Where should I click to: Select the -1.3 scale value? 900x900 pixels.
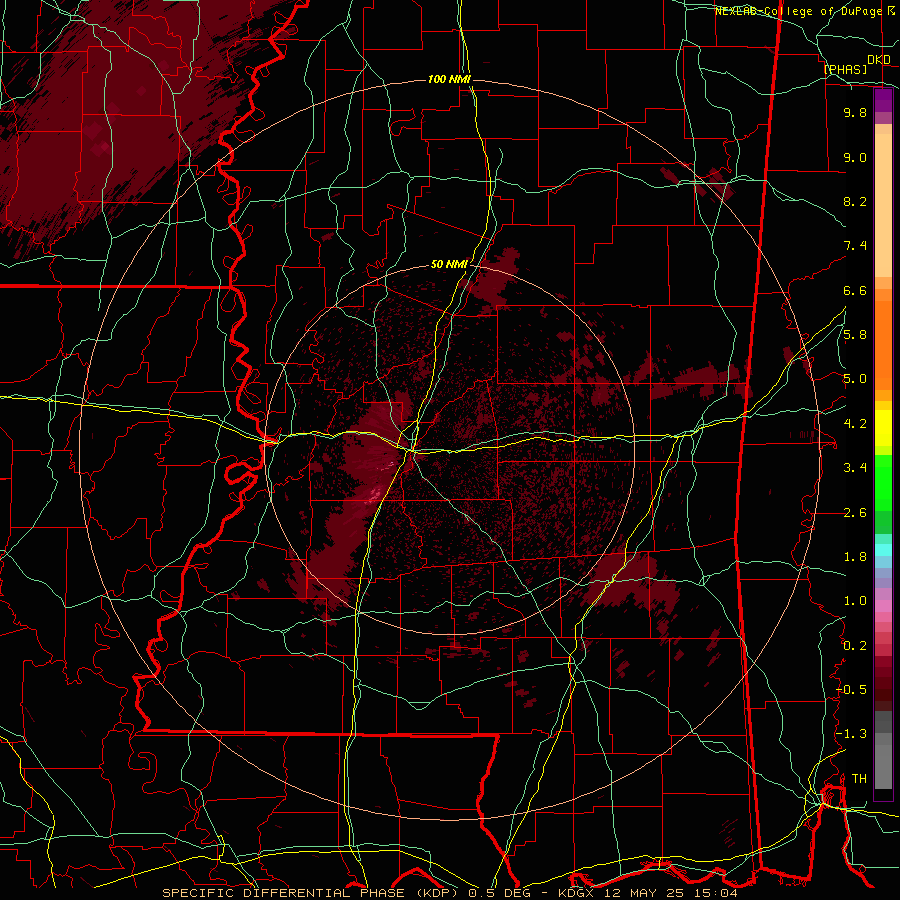tap(851, 734)
